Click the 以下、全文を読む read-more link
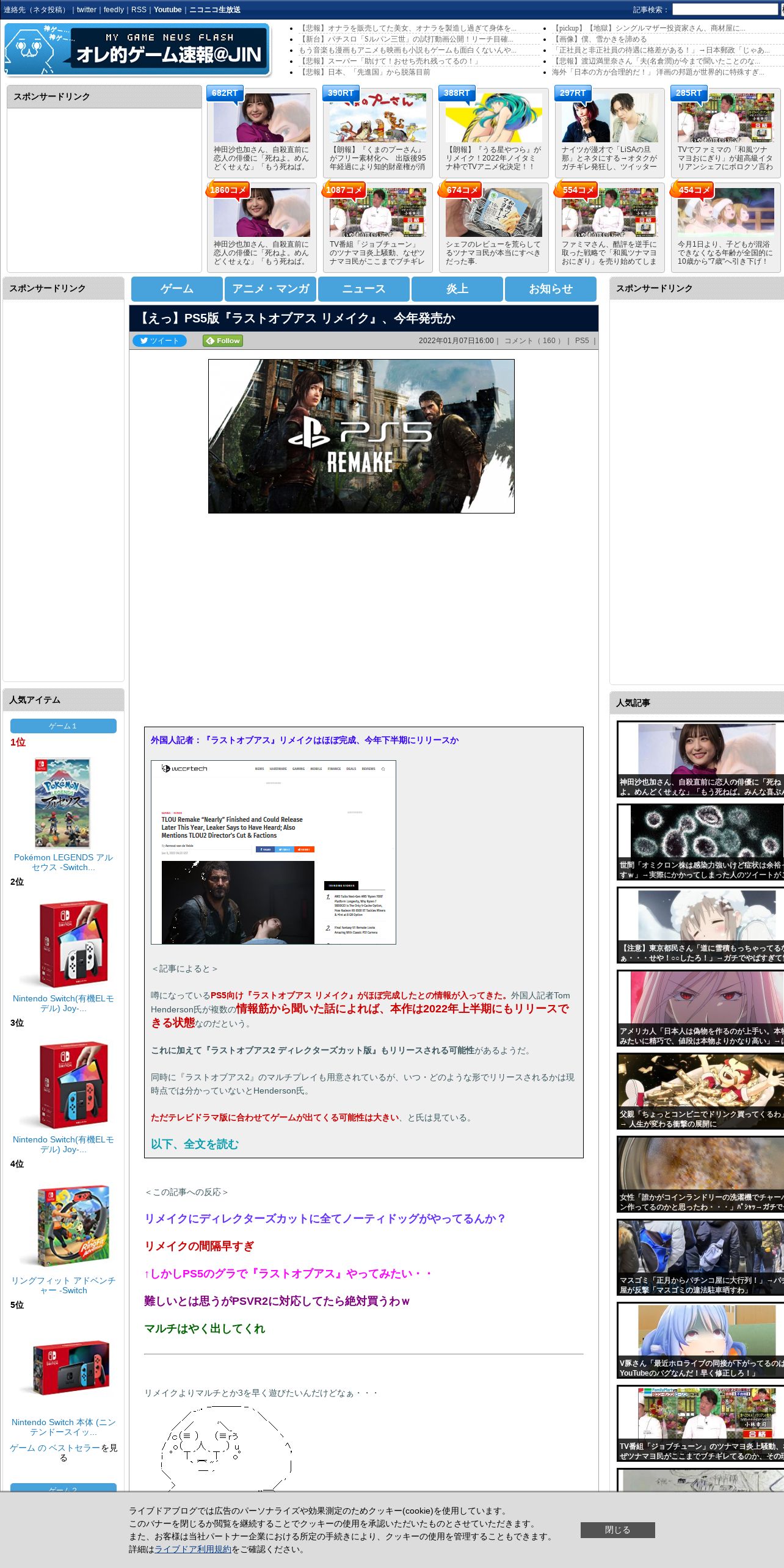Image resolution: width=784 pixels, height=1568 pixels. pyautogui.click(x=195, y=1144)
